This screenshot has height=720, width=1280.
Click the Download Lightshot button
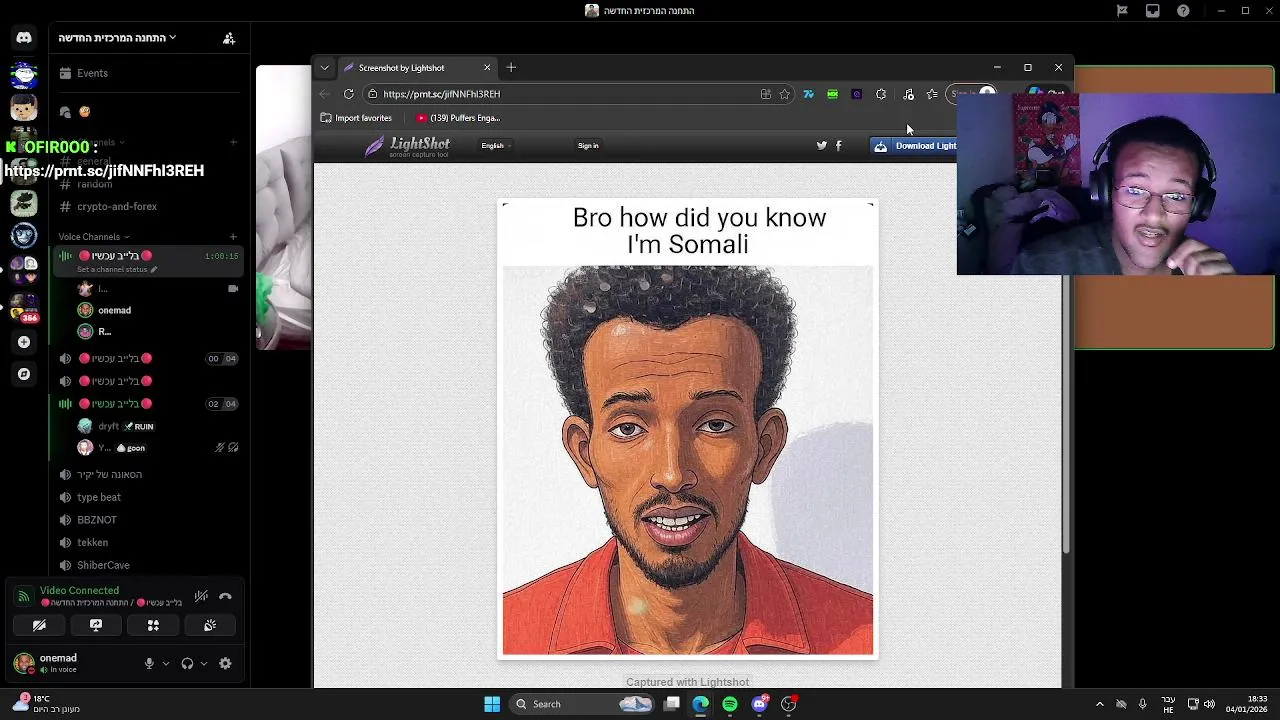(914, 146)
